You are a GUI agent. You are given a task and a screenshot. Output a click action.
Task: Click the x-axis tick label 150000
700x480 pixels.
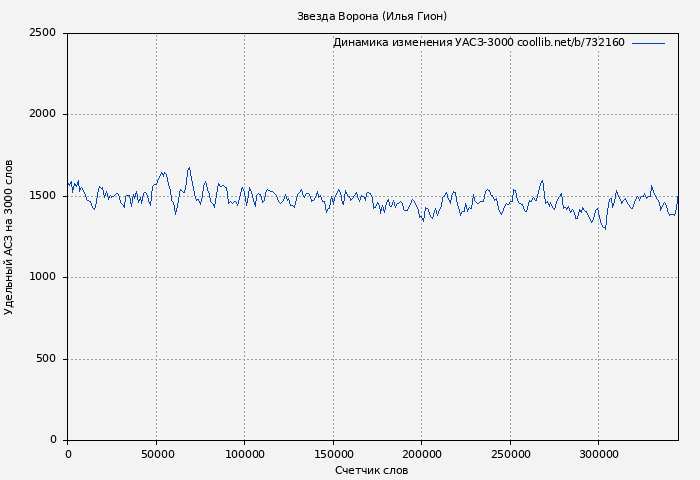click(333, 454)
